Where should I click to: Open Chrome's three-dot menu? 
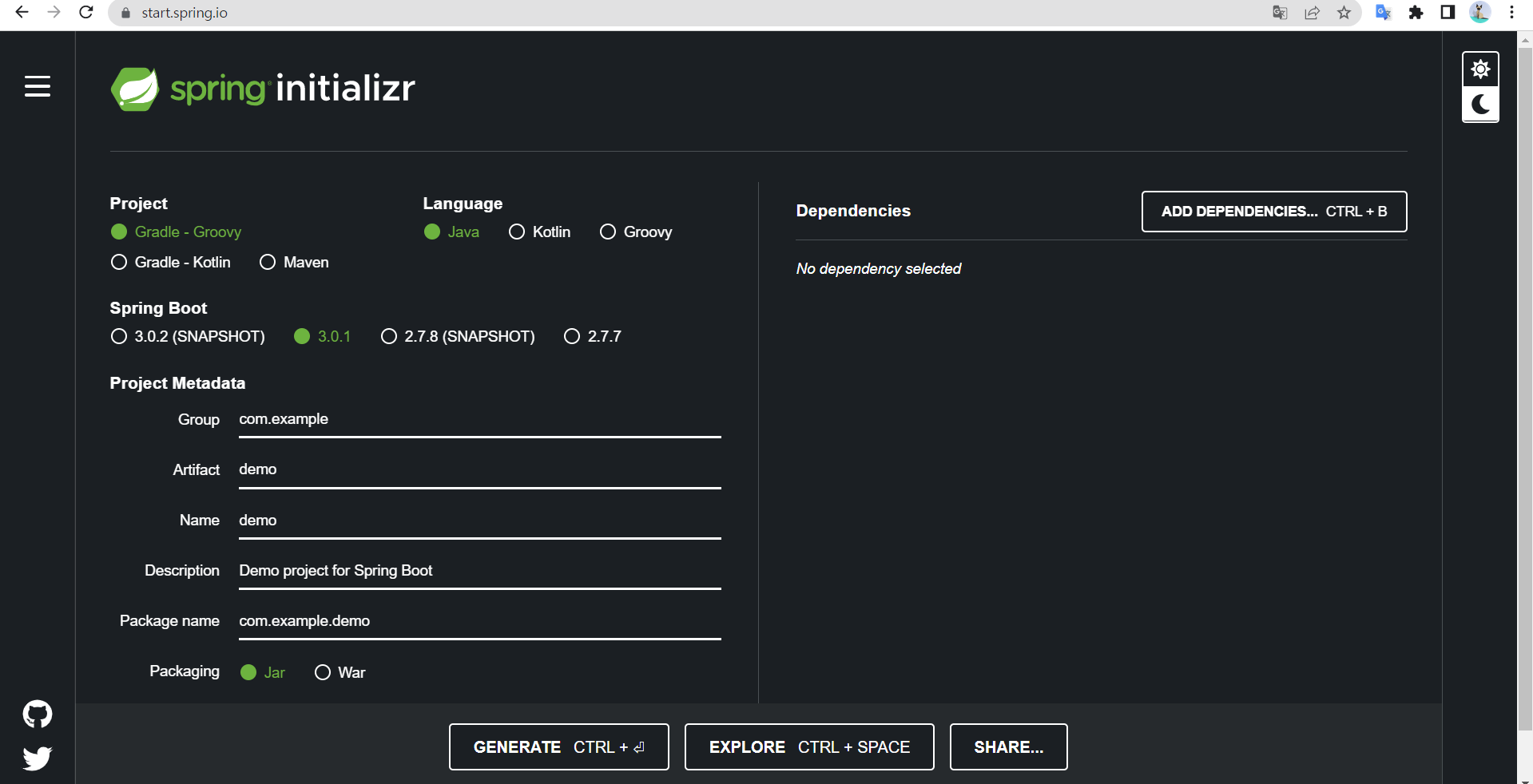(1511, 13)
